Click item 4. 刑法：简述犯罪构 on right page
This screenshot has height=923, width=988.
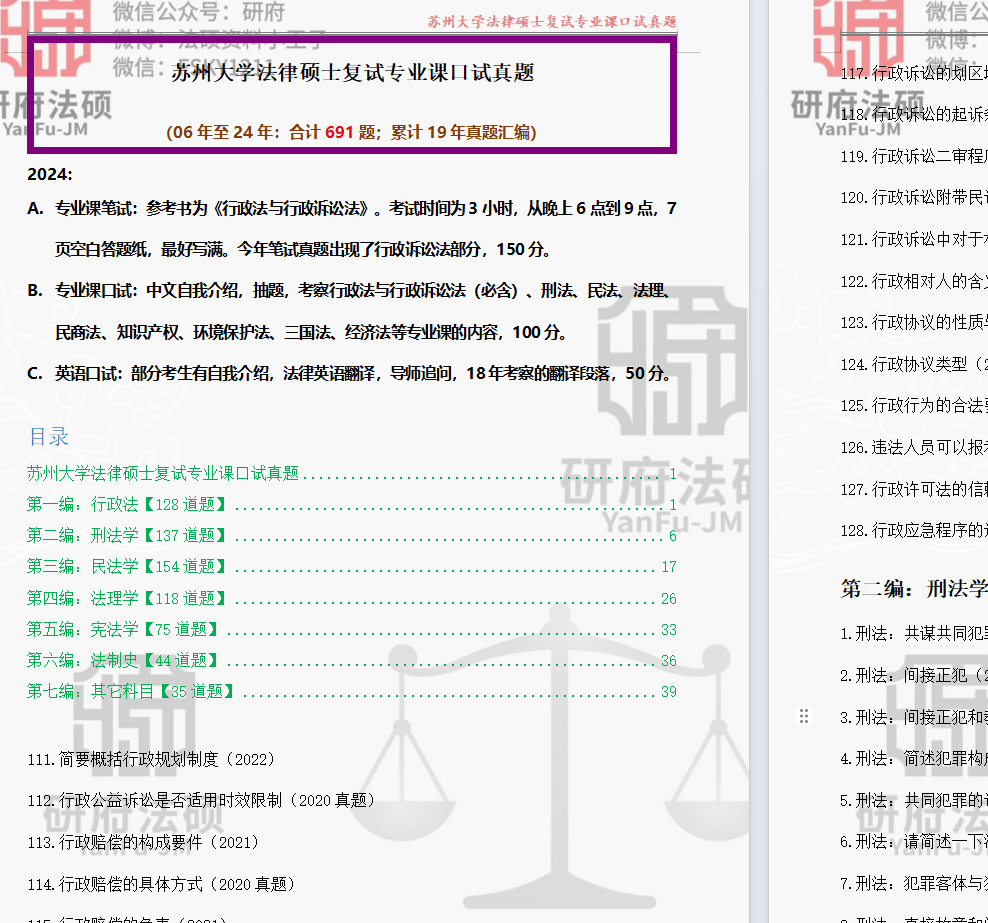pyautogui.click(x=914, y=759)
